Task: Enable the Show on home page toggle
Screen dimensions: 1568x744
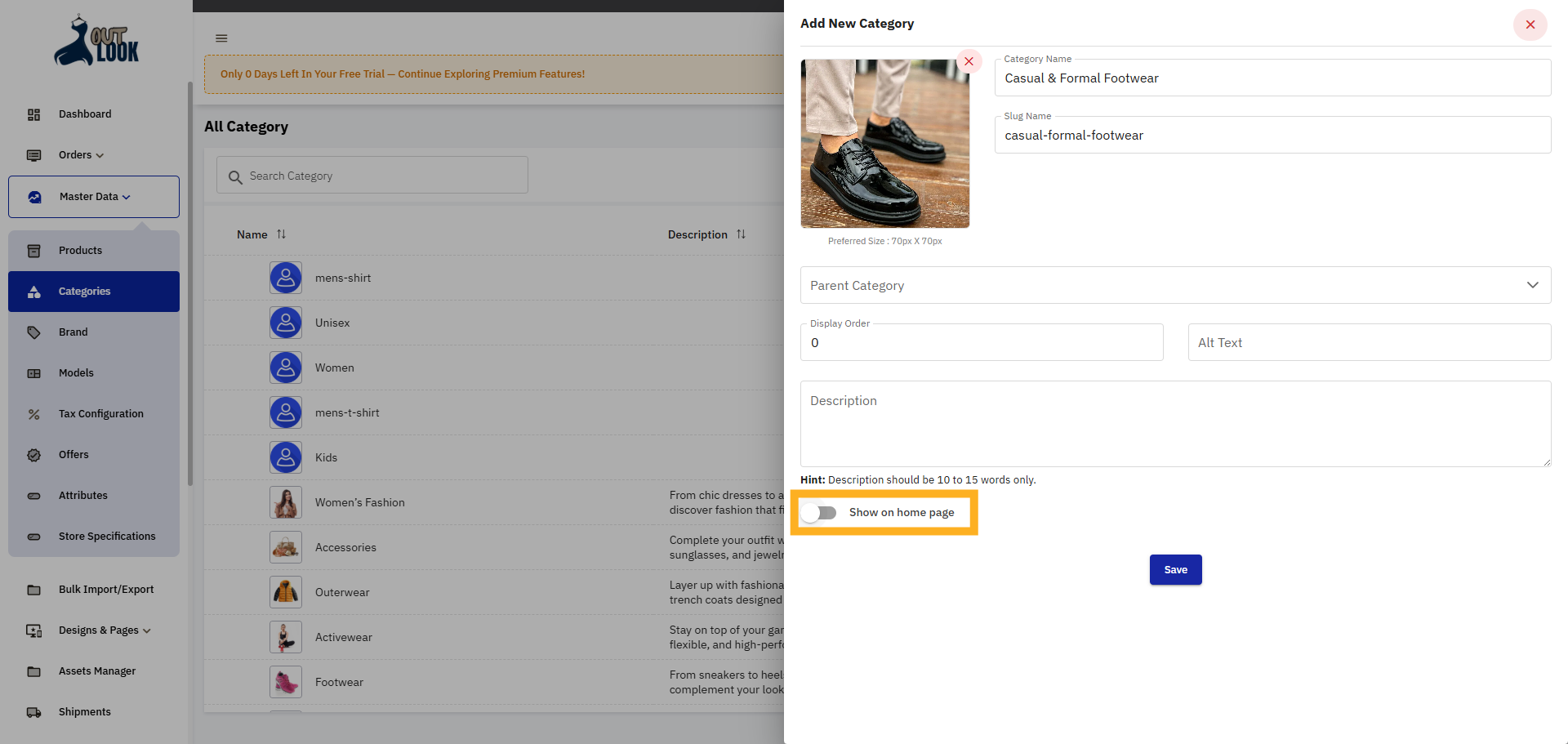Action: pos(819,512)
